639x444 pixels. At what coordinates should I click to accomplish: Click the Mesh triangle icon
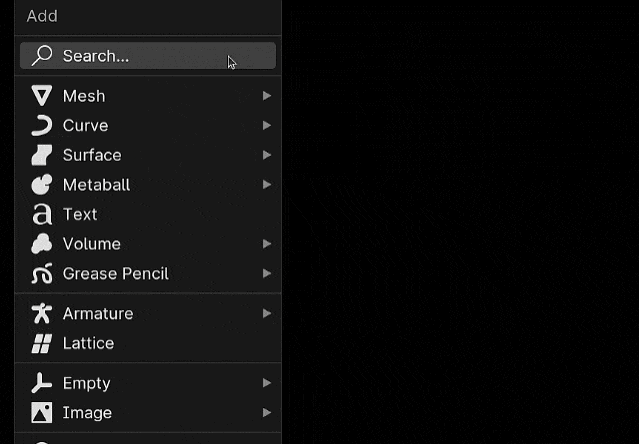pyautogui.click(x=42, y=96)
